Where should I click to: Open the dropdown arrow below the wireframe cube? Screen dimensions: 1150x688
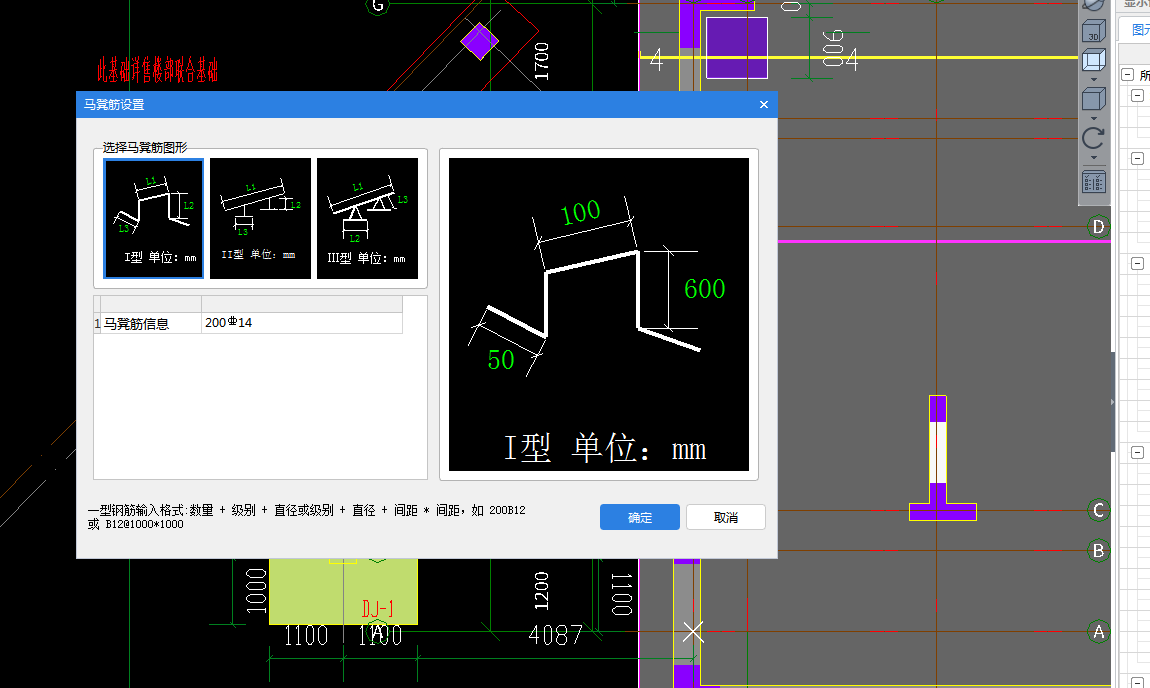(x=1094, y=79)
